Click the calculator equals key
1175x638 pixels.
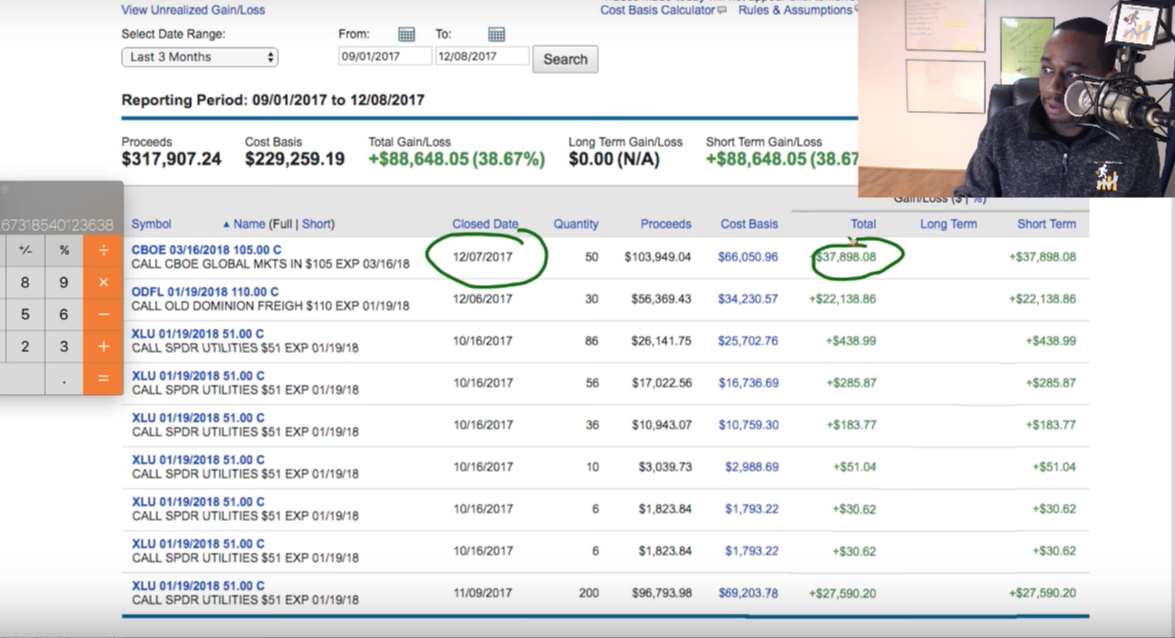coord(103,379)
